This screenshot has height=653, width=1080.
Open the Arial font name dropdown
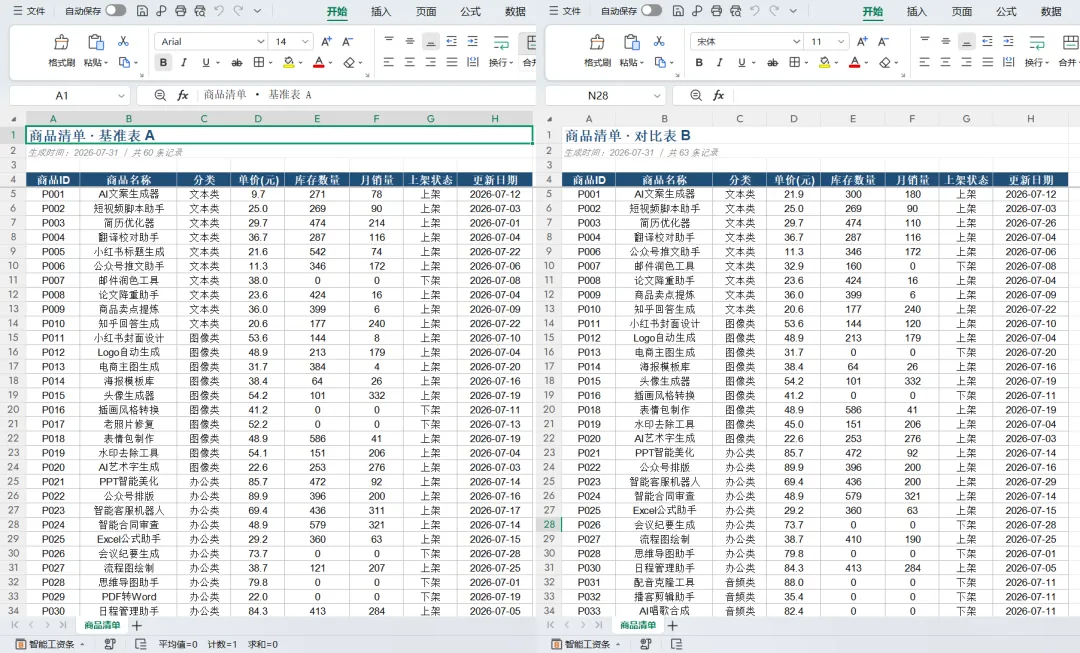260,41
